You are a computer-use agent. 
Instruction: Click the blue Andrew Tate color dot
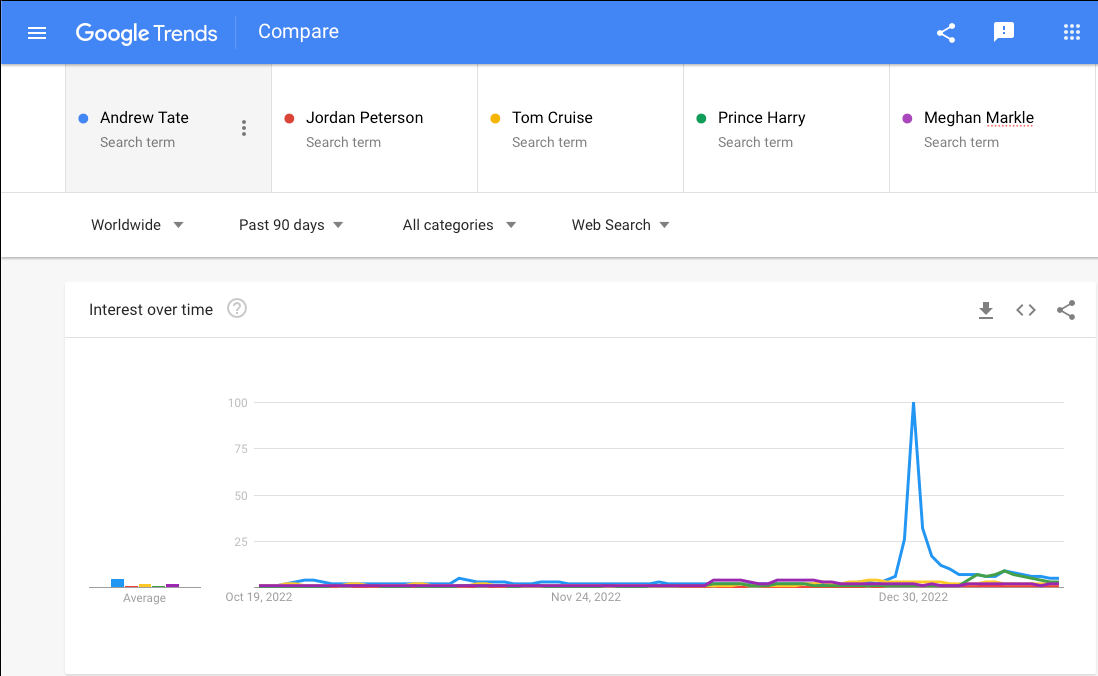[83, 118]
